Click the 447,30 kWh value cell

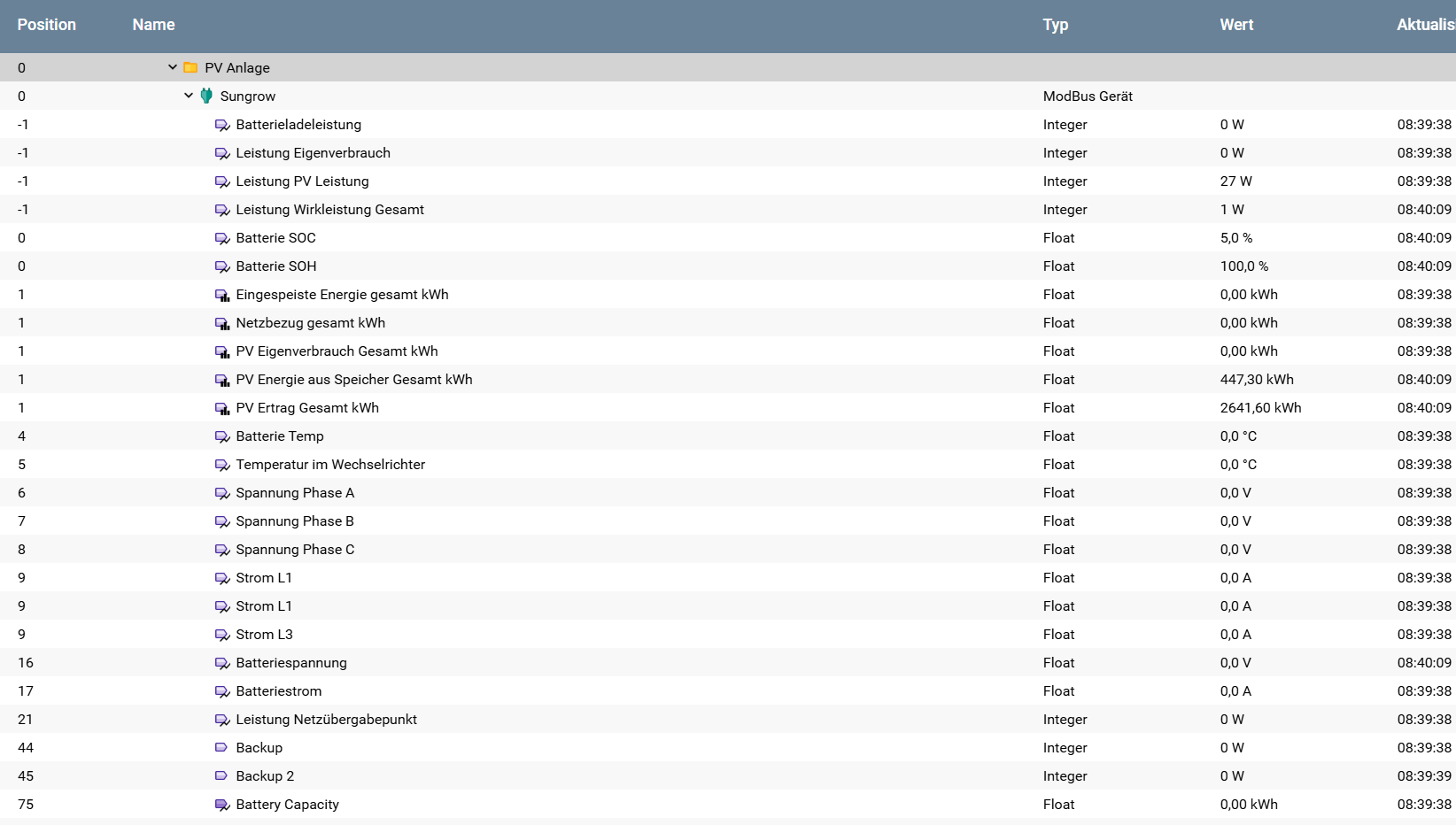coord(1256,380)
